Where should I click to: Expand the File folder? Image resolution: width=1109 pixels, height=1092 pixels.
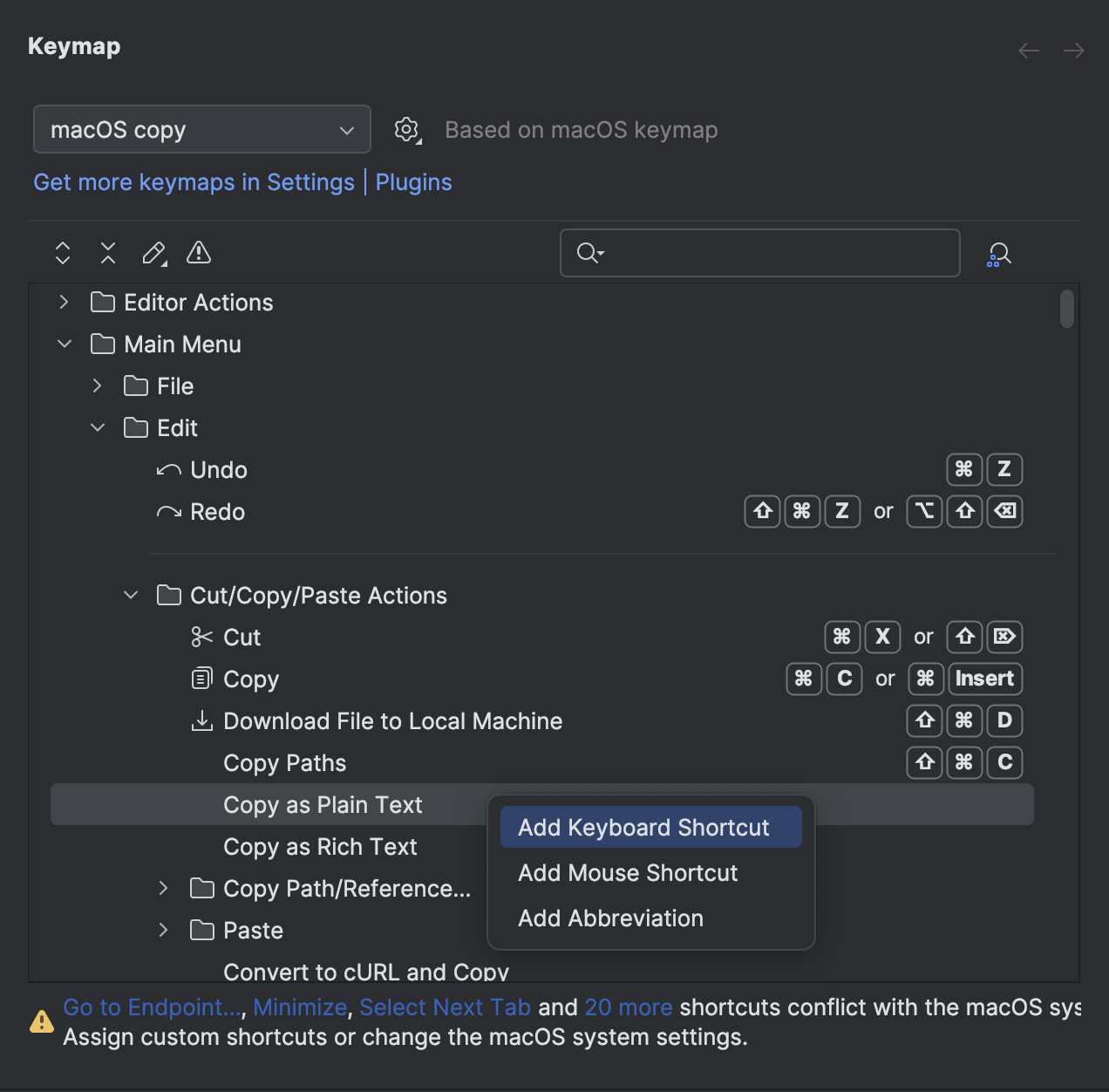click(97, 386)
